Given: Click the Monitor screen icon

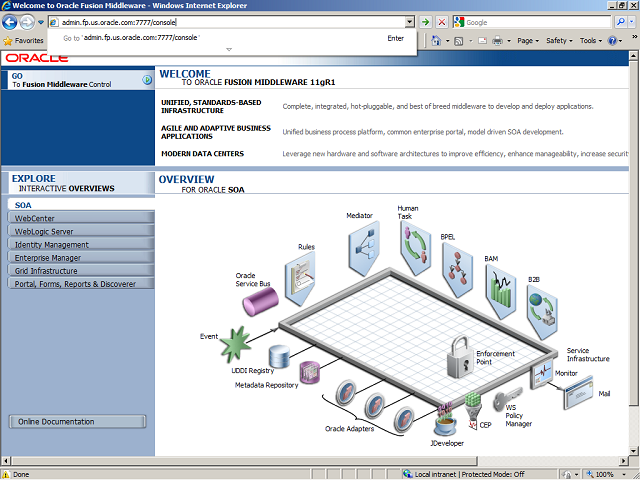Looking at the screenshot, I should coord(542,374).
